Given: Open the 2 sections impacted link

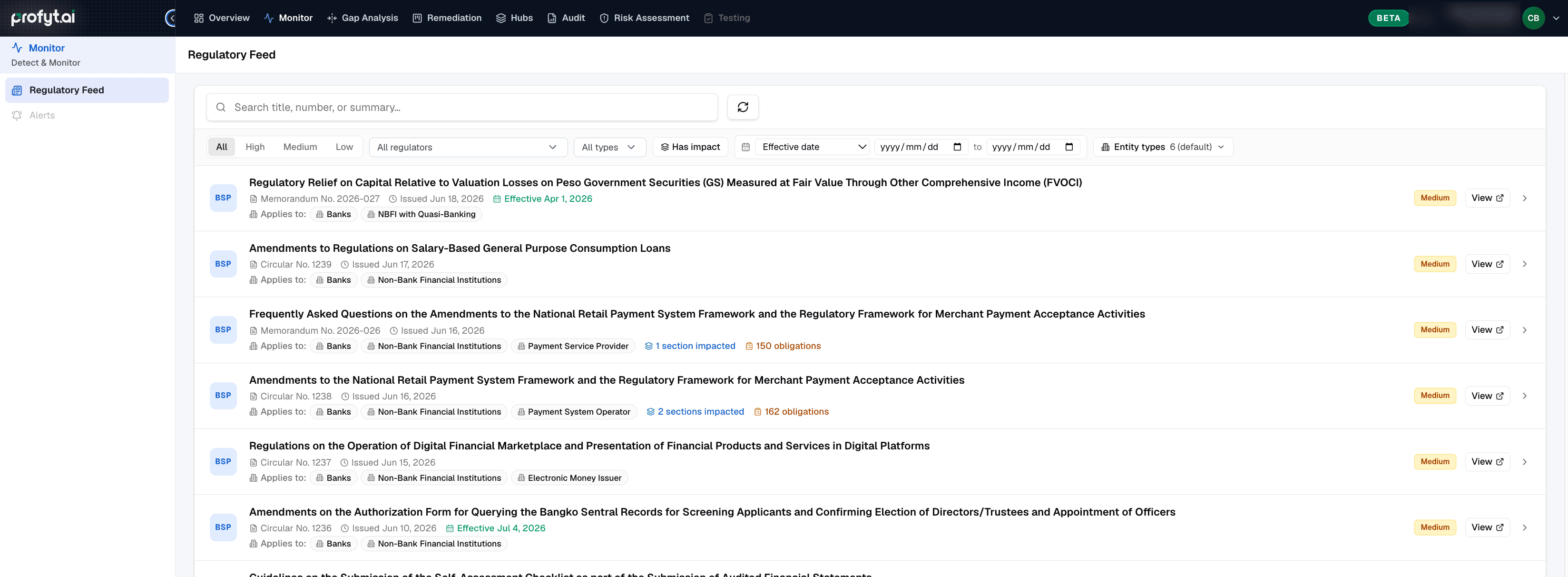Looking at the screenshot, I should click(x=695, y=412).
